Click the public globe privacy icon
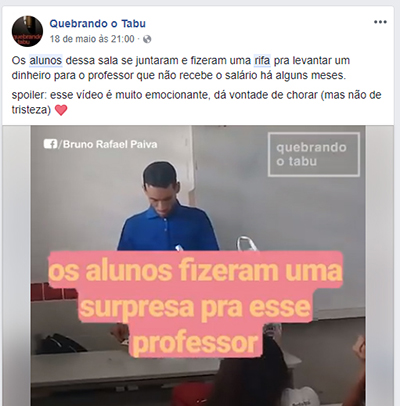Image resolution: width=400 pixels, height=406 pixels. coord(147,39)
